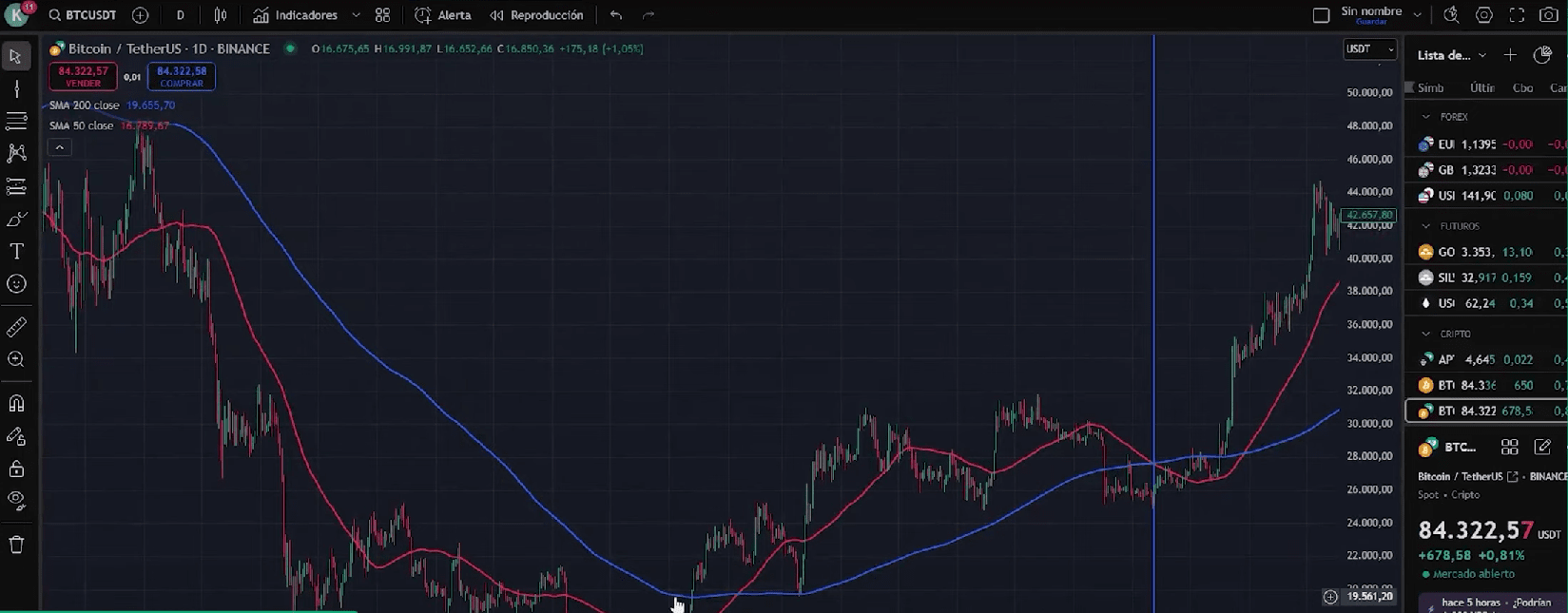Select the SMA 200 close indicator legend

(x=85, y=105)
